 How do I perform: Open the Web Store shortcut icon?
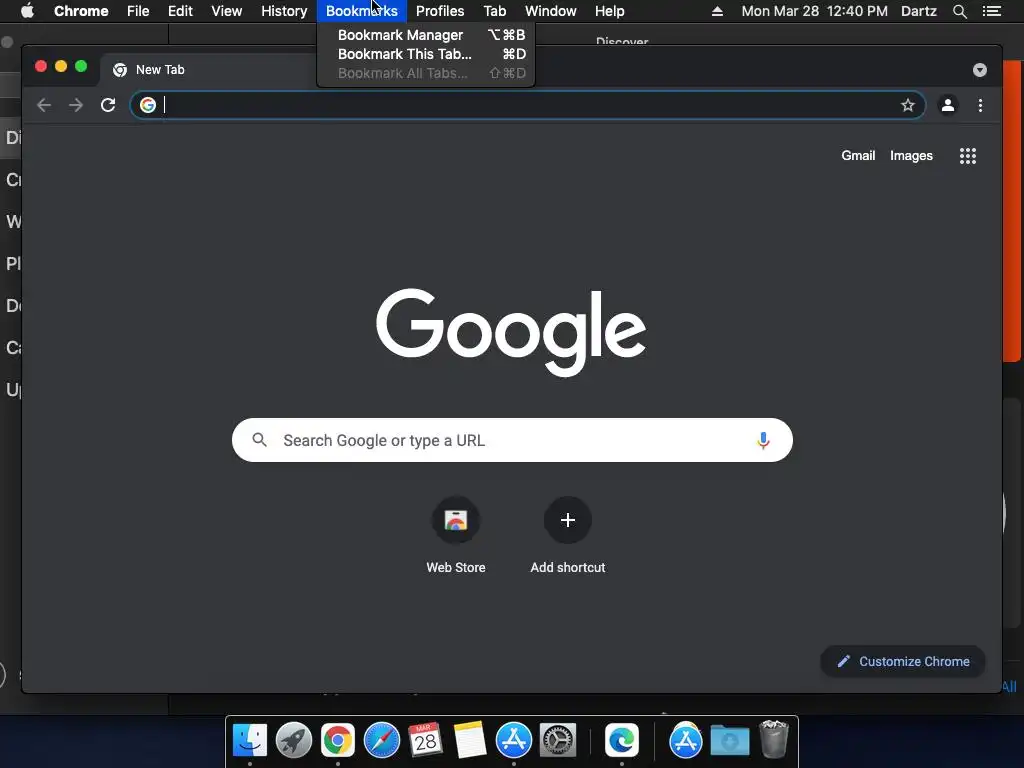tap(456, 520)
